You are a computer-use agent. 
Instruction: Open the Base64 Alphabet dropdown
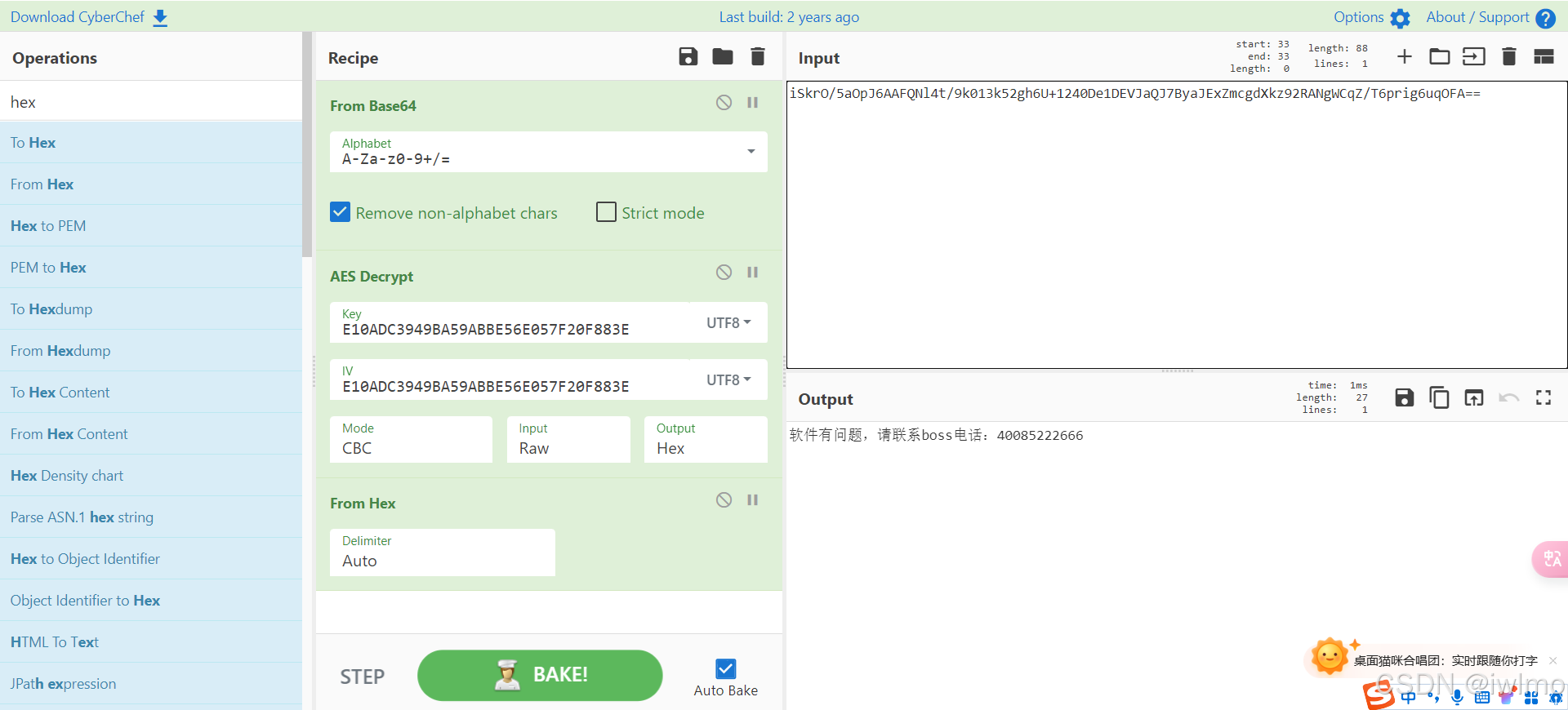click(548, 152)
